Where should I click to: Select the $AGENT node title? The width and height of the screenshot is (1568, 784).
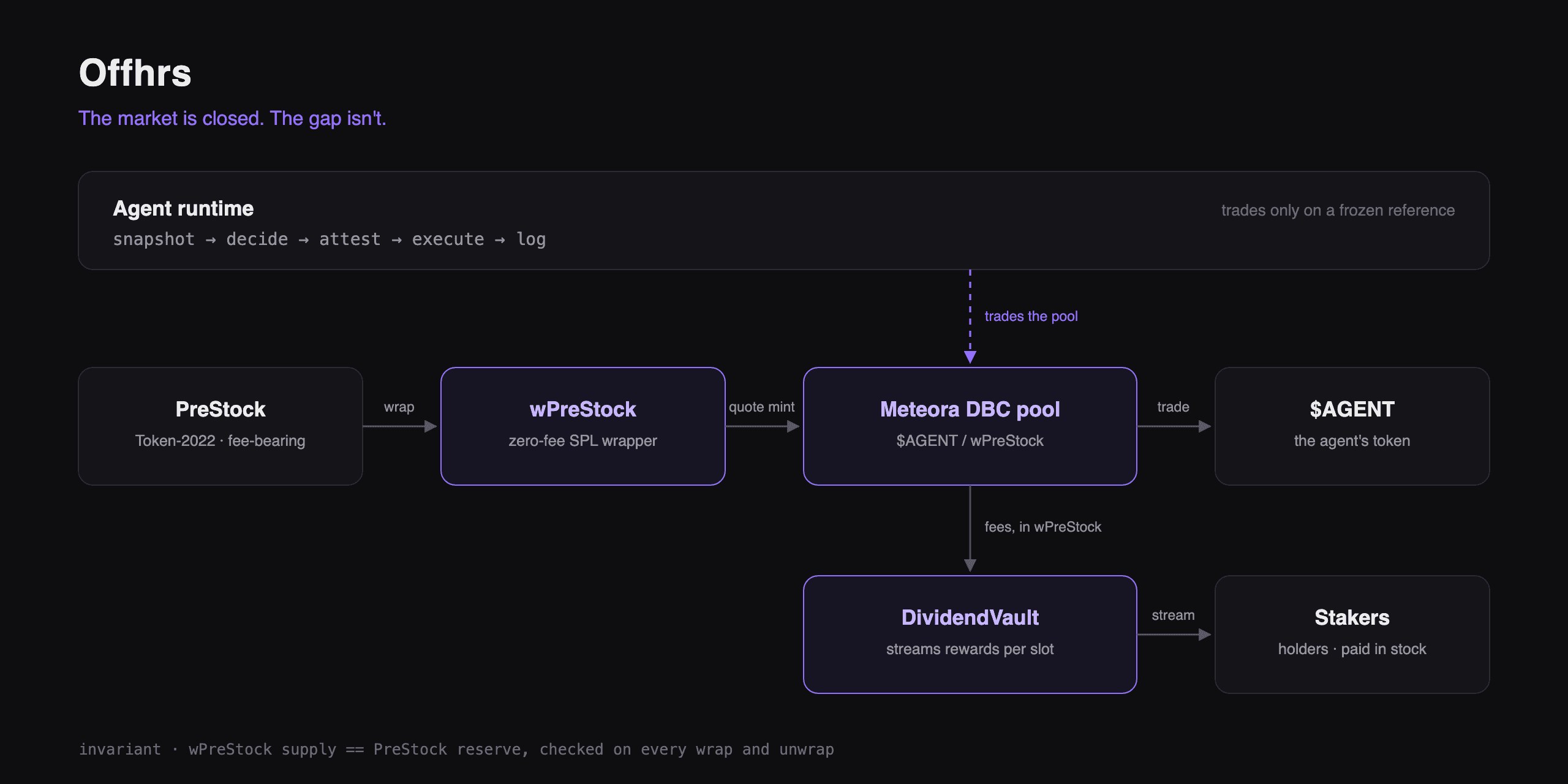[x=1352, y=409]
